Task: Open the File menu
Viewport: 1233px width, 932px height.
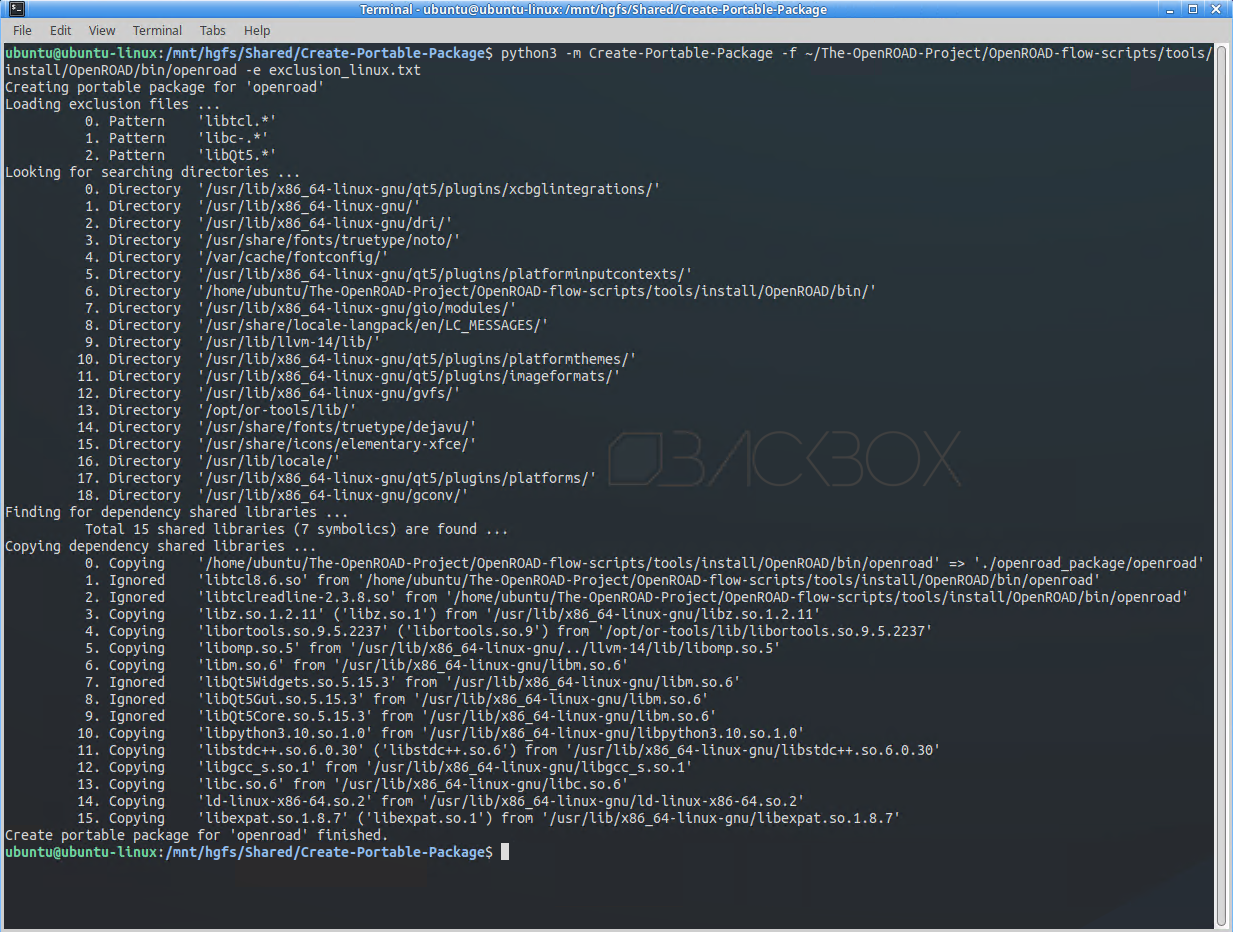Action: point(22,30)
